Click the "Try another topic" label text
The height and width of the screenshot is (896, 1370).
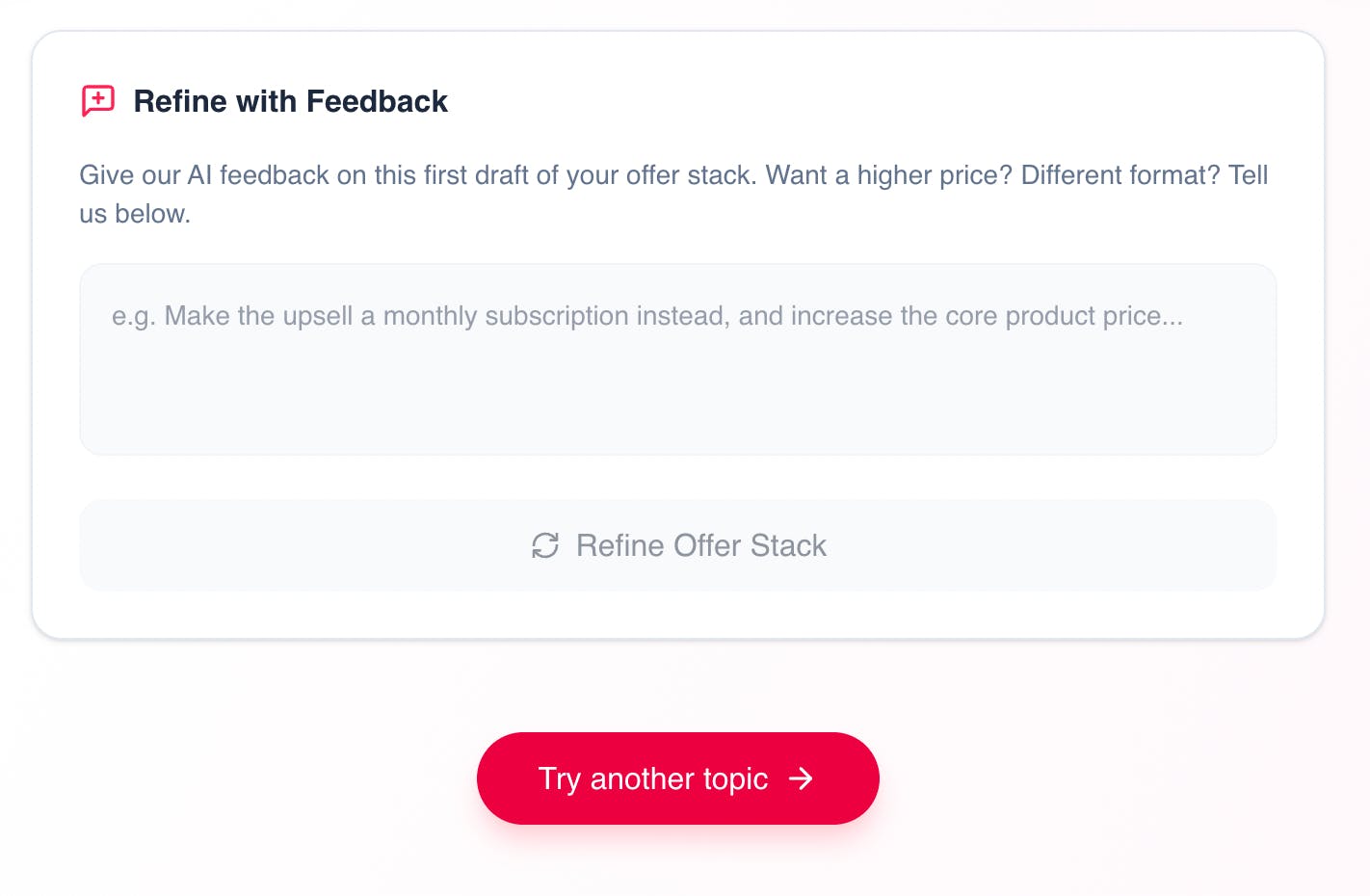[652, 778]
